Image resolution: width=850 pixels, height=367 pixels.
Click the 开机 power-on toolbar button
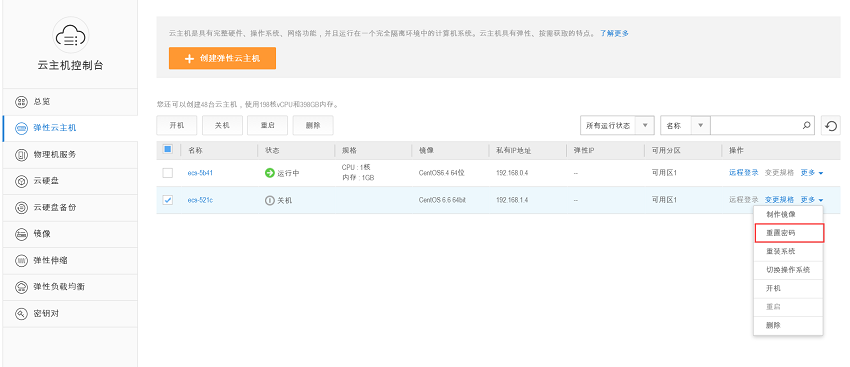tap(177, 125)
